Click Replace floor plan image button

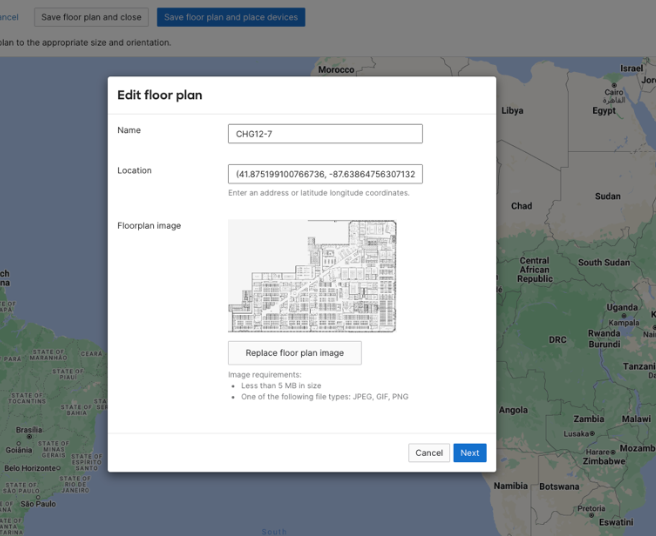(294, 353)
